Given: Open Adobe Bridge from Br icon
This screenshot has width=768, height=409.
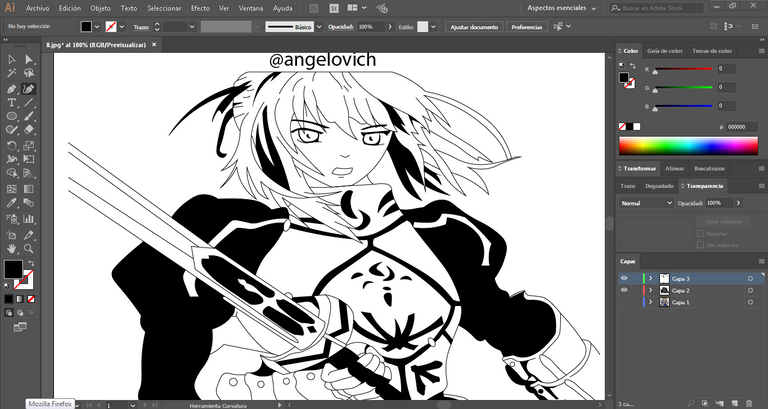Looking at the screenshot, I should click(x=314, y=8).
